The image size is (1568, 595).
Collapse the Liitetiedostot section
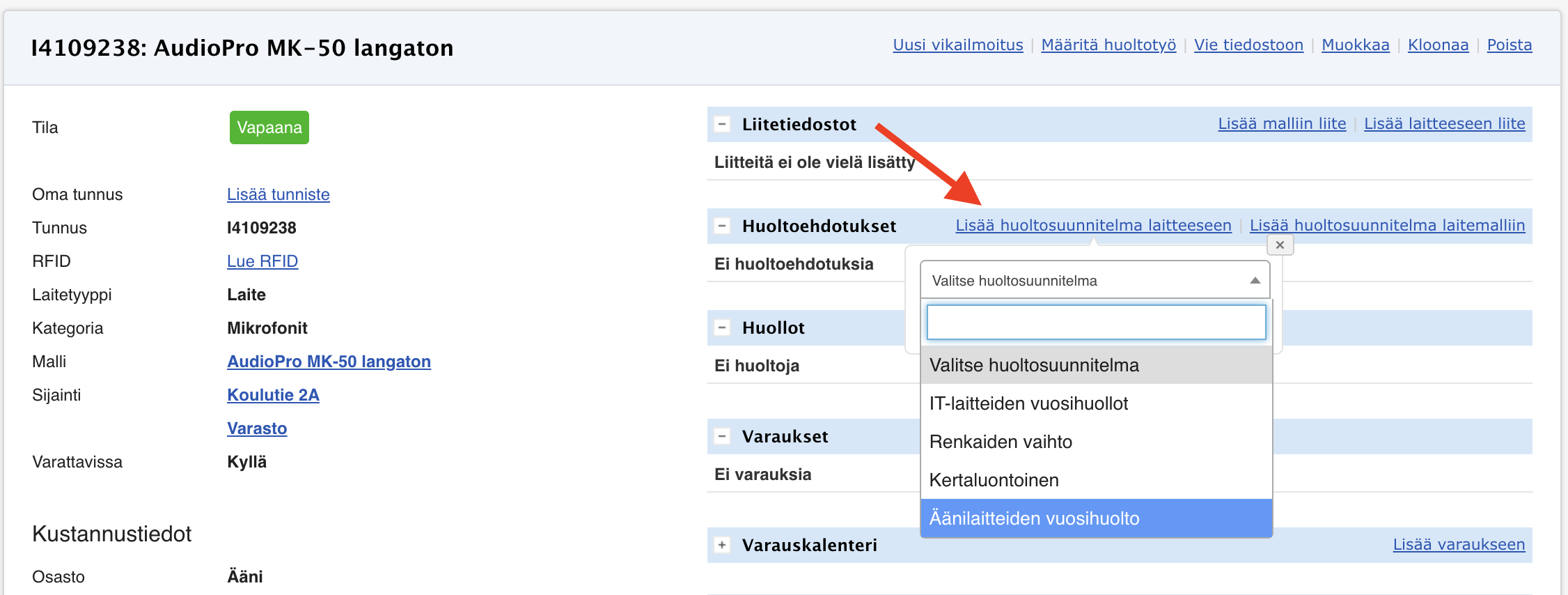tap(722, 125)
